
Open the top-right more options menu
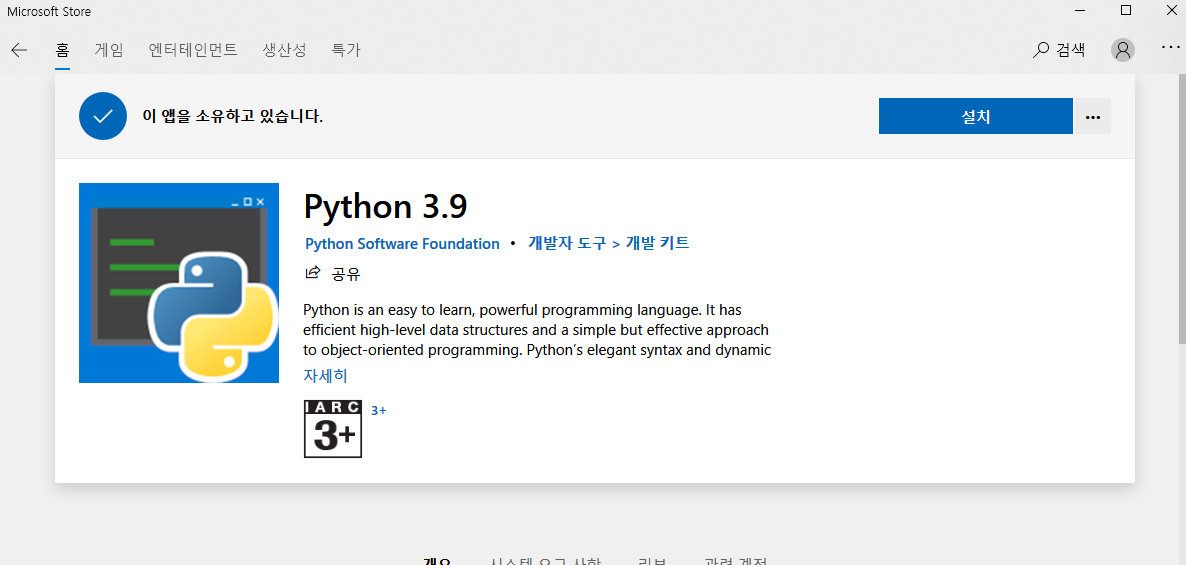pyautogui.click(x=1169, y=47)
